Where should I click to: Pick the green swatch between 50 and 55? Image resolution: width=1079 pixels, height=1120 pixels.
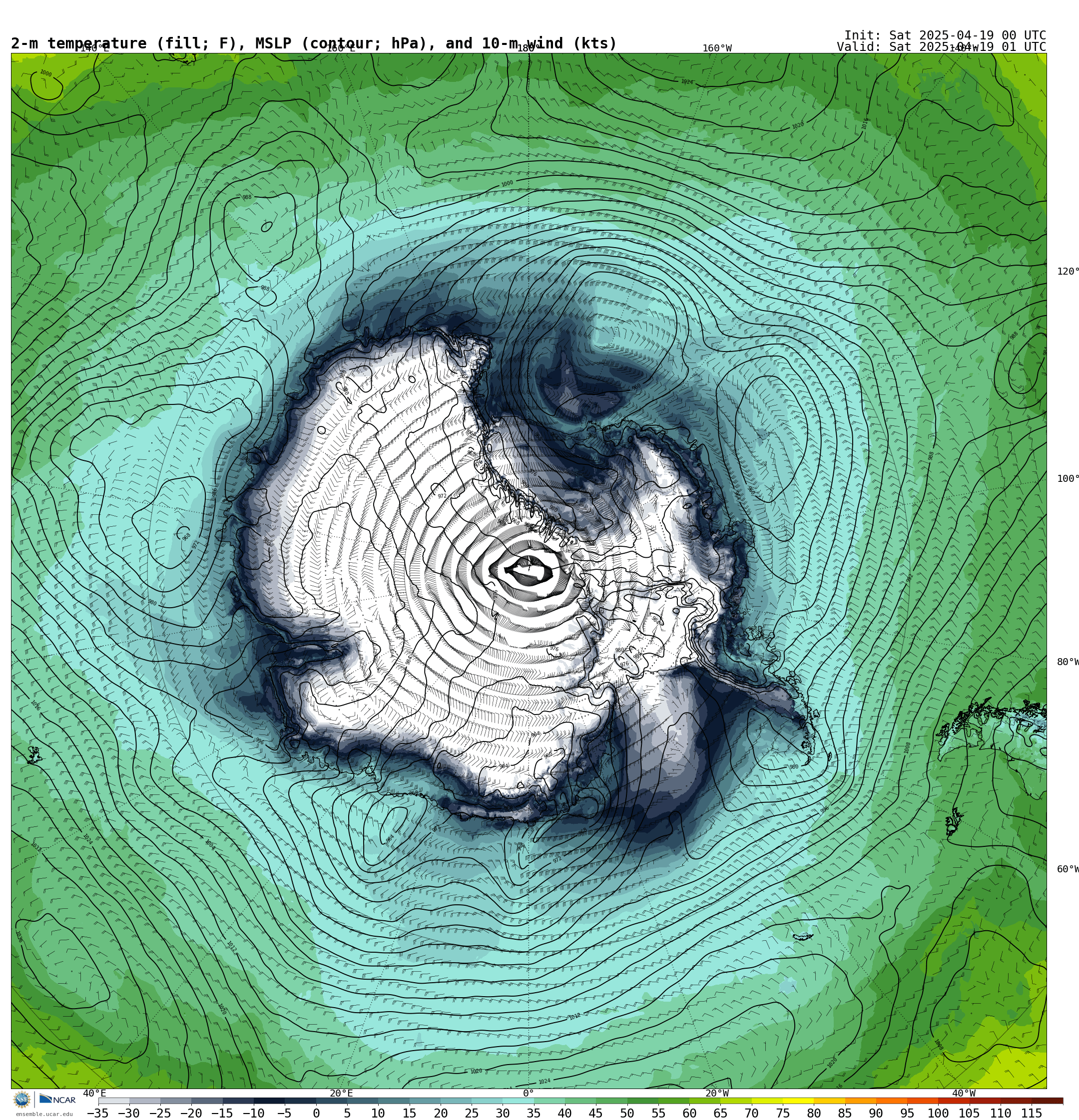[x=642, y=1101]
